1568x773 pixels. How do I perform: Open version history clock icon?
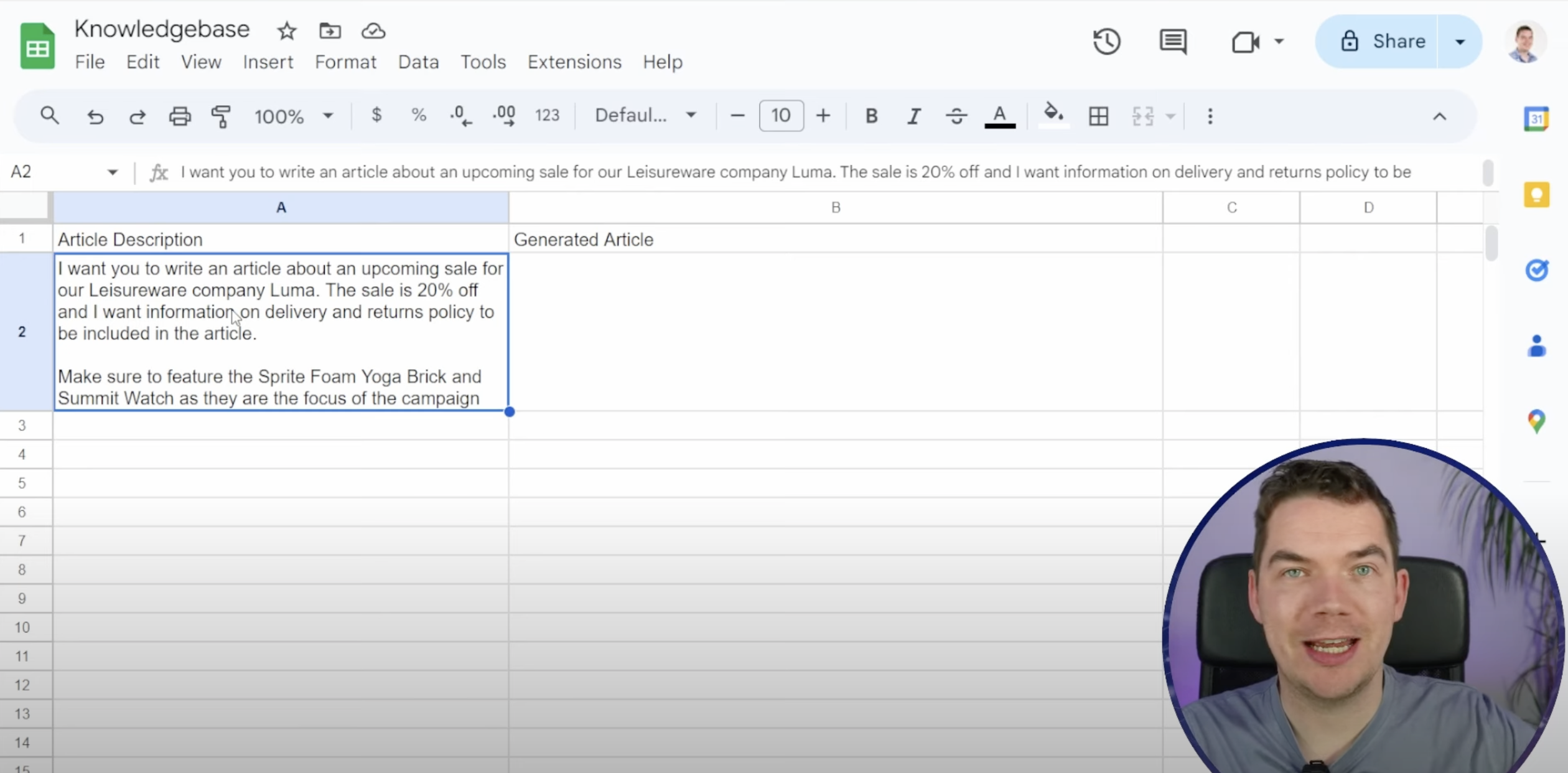(x=1106, y=42)
